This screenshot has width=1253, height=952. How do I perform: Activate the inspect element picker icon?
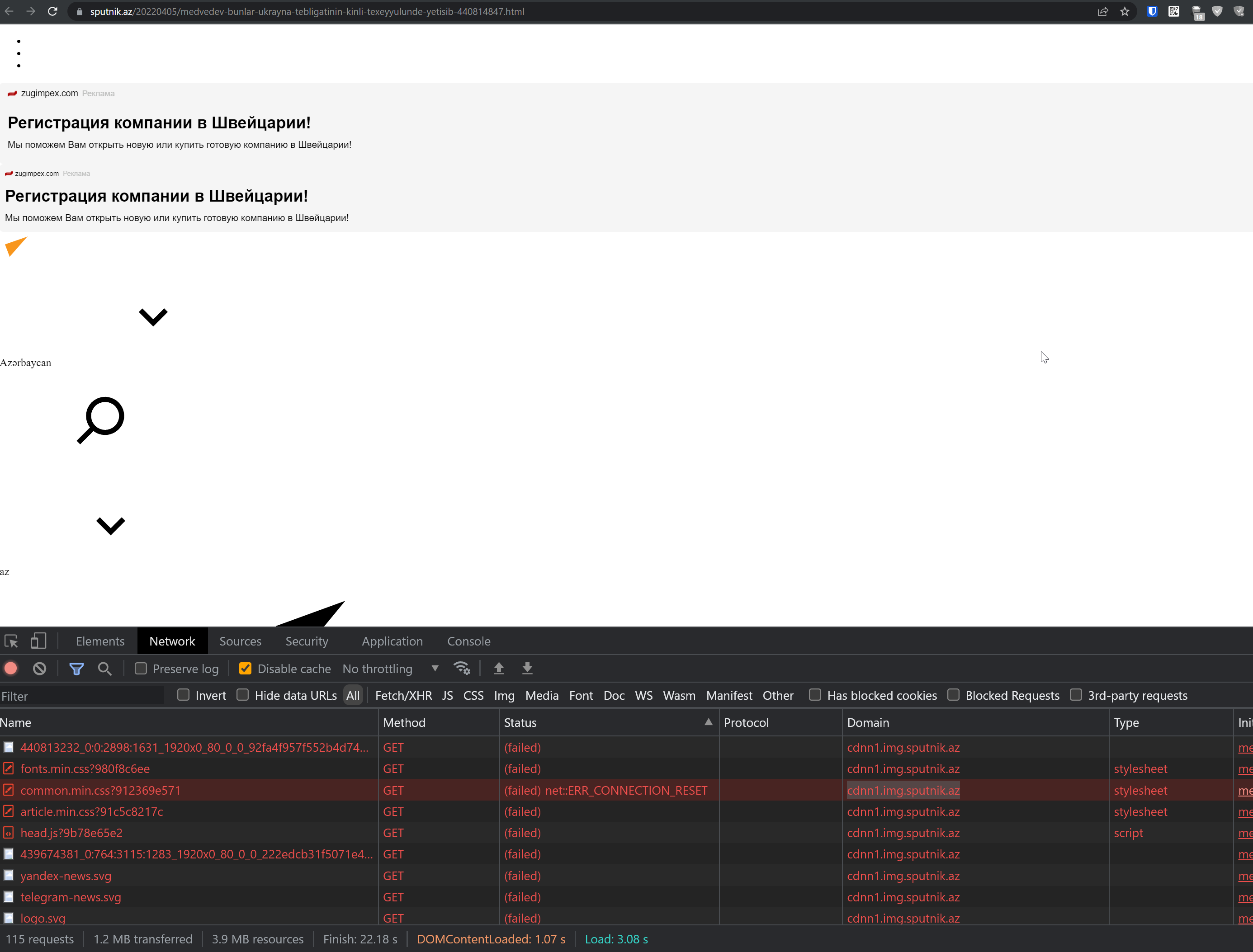(11, 641)
